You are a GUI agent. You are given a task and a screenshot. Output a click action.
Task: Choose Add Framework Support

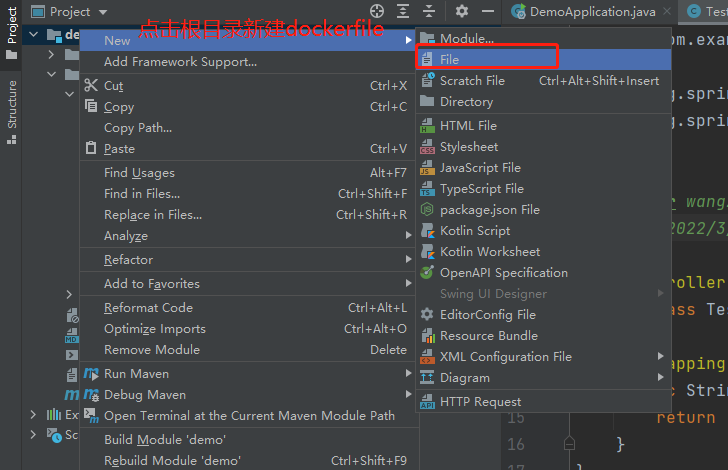tap(247, 62)
